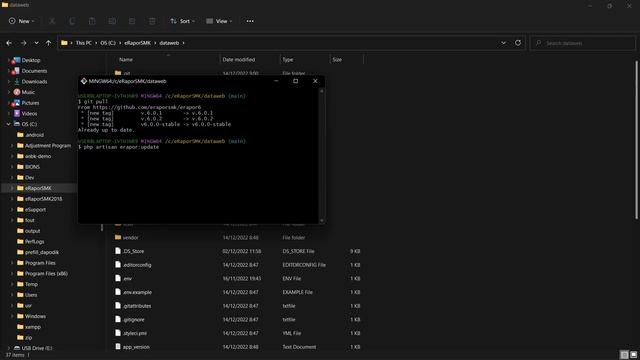Screen dimensions: 640x360
Task: Open the View dropdown
Action: (x=219, y=21)
